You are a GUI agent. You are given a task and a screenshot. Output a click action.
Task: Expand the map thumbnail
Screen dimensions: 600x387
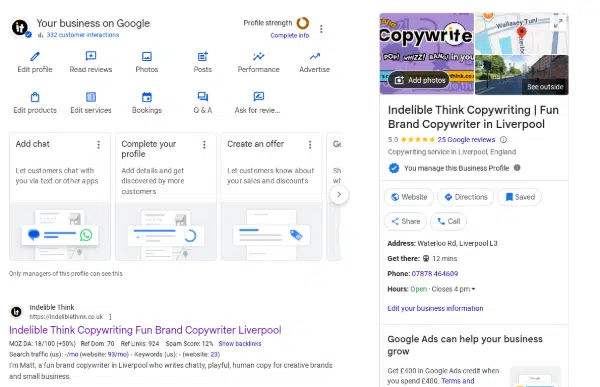point(558,23)
